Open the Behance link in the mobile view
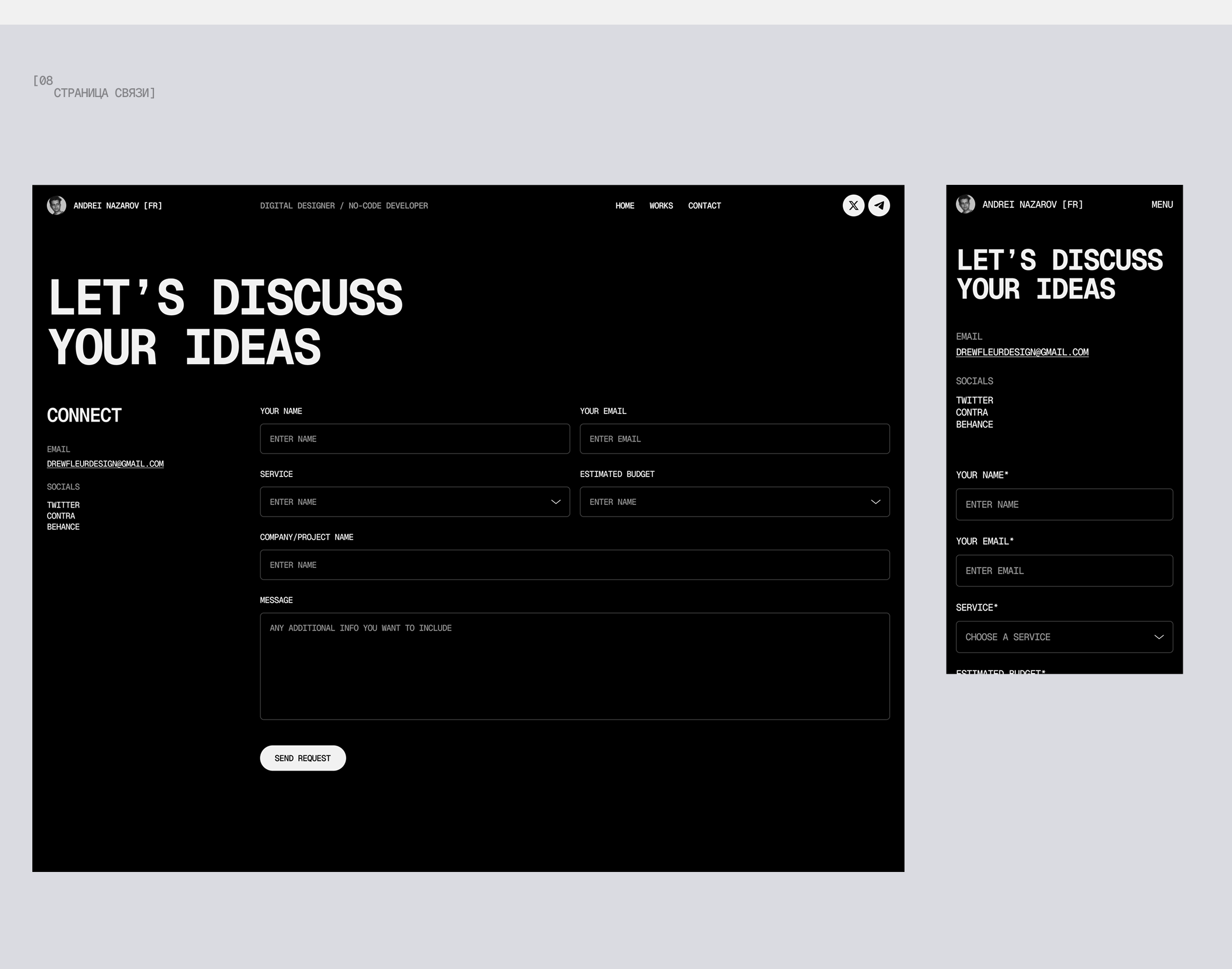This screenshot has width=1232, height=969. 974,424
